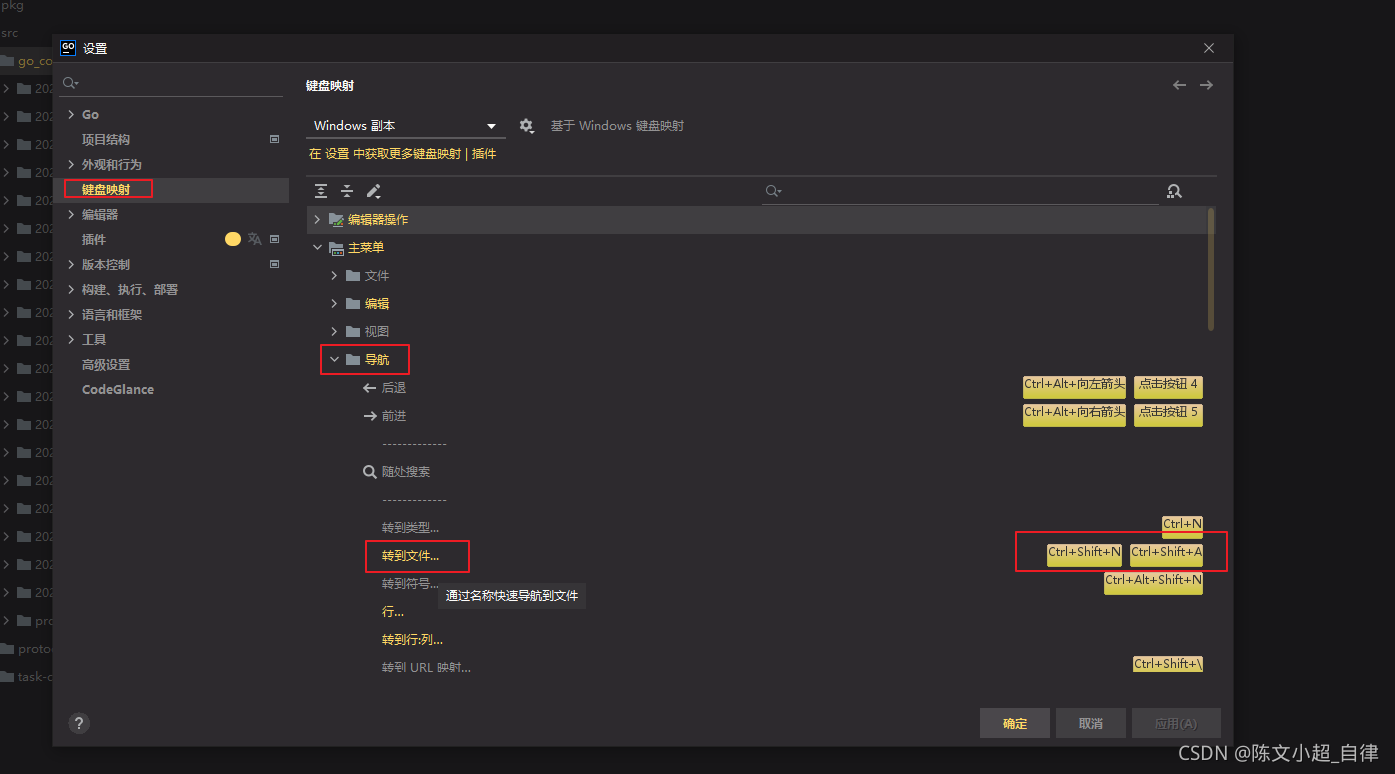Click the folder icon of 视图
Image resolution: width=1395 pixels, height=774 pixels.
point(352,331)
